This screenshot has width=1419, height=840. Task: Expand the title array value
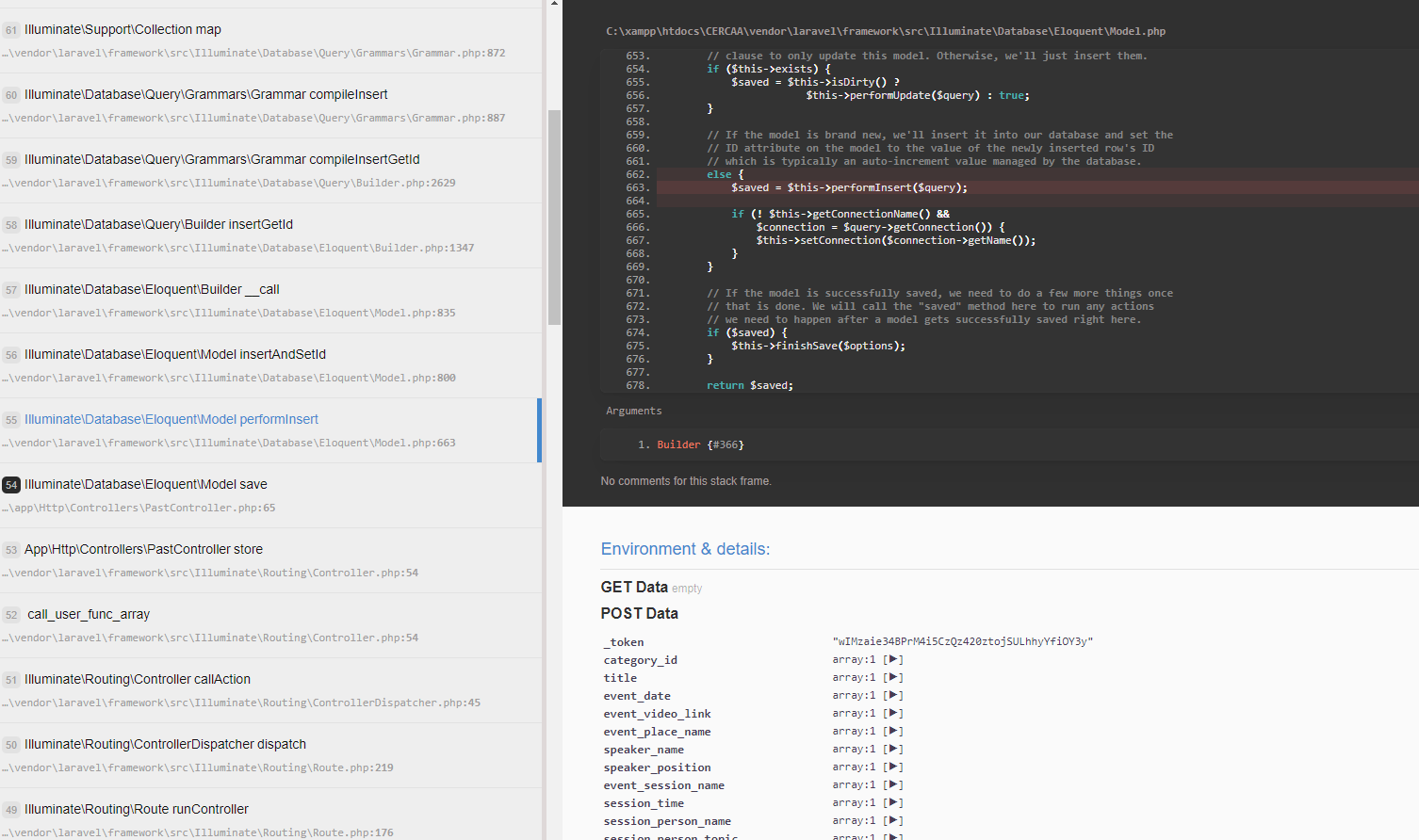point(894,678)
